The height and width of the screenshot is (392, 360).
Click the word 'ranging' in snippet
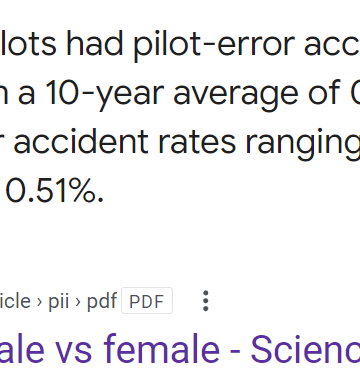(x=303, y=144)
